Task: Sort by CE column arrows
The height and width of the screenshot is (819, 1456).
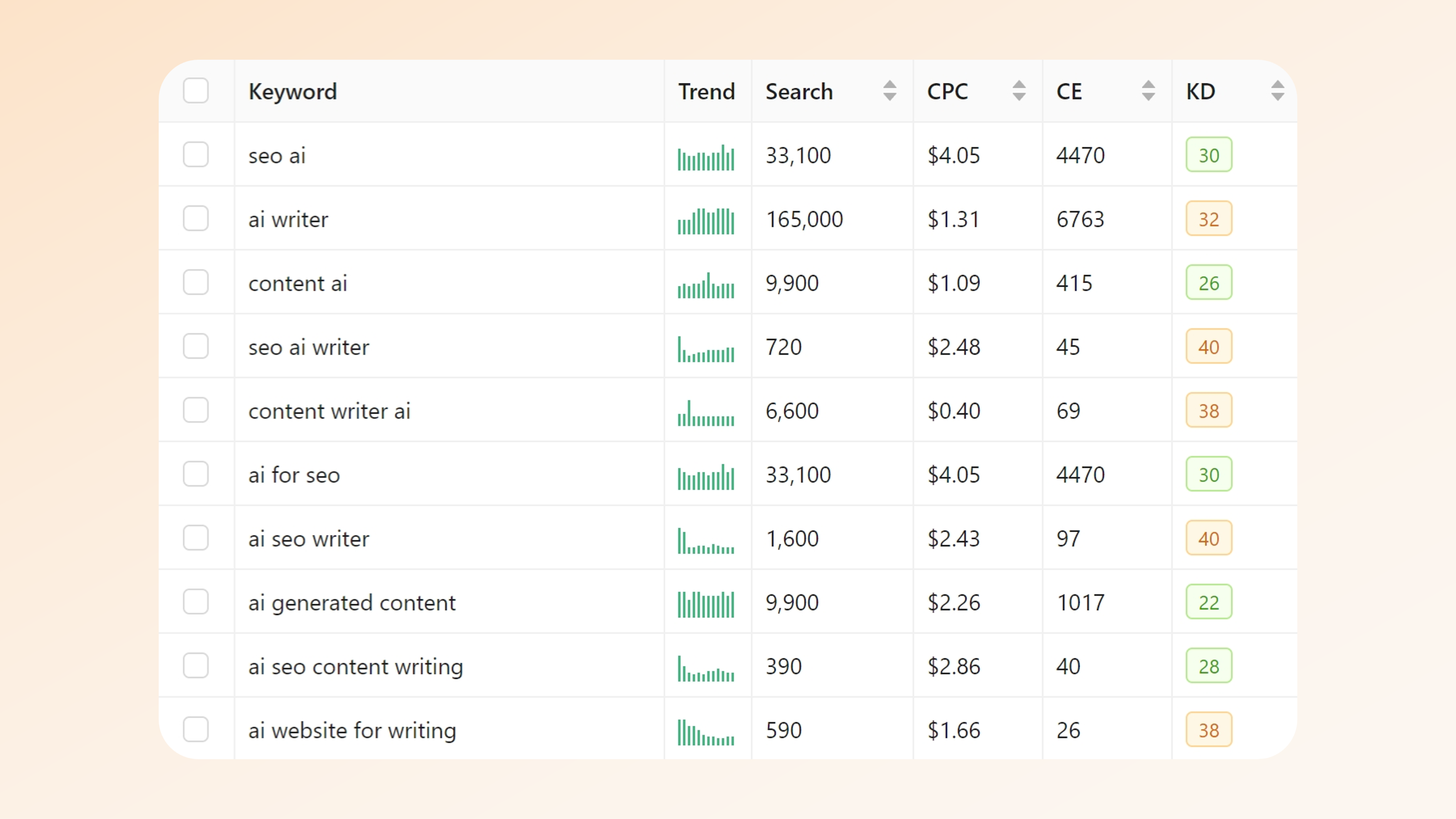Action: pos(1148,91)
